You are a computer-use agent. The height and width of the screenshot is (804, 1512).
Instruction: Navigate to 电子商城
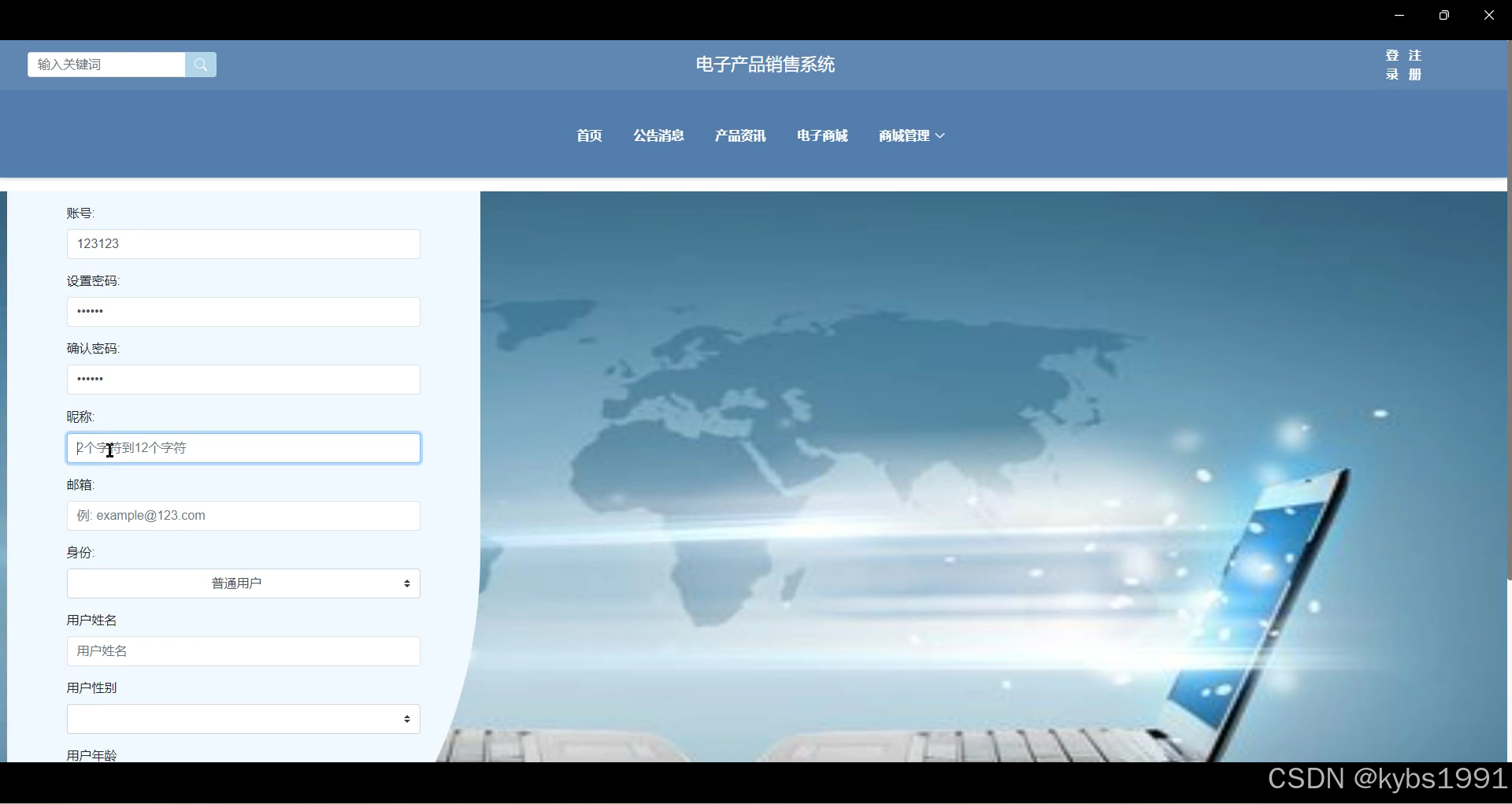point(822,135)
